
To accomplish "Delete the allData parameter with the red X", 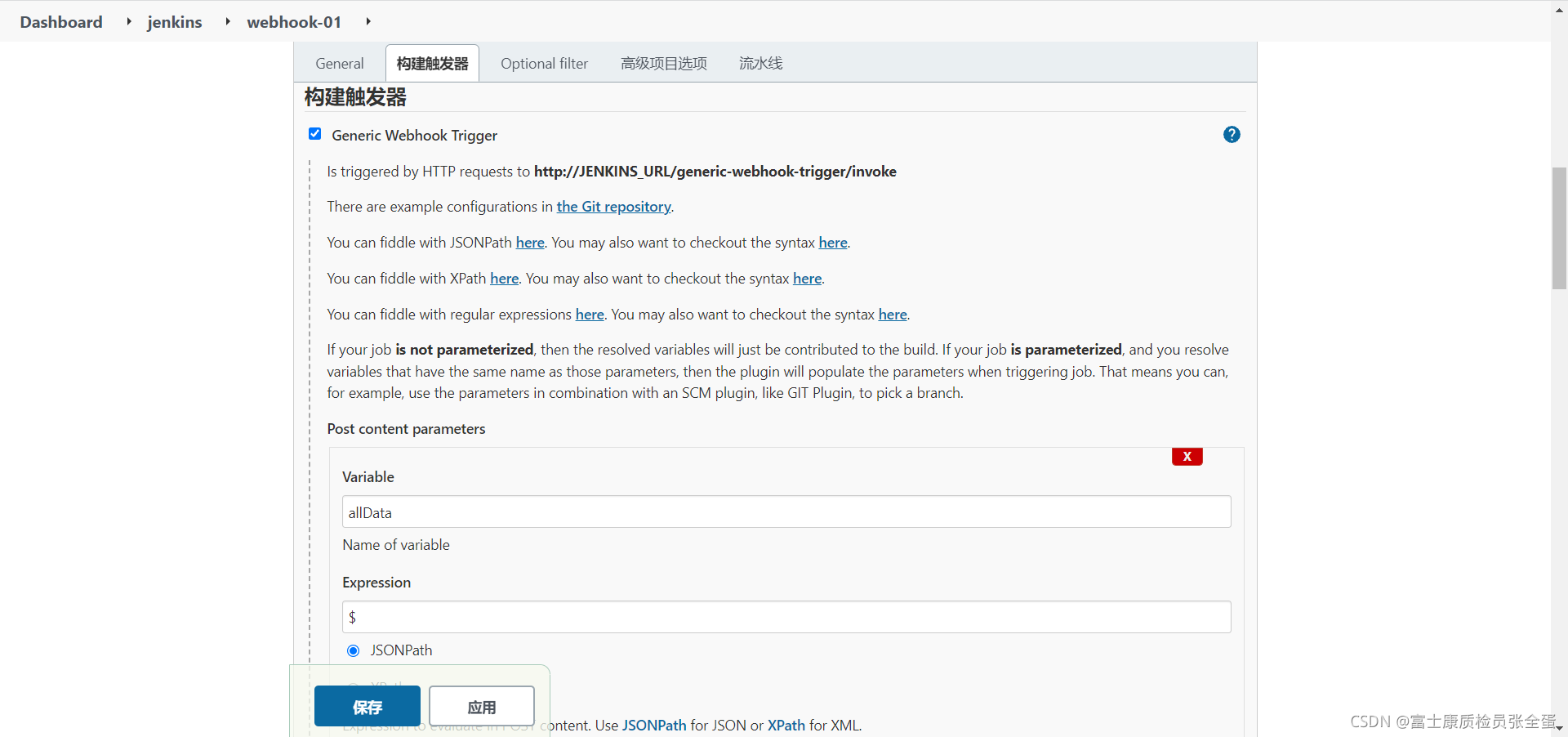I will coord(1187,457).
